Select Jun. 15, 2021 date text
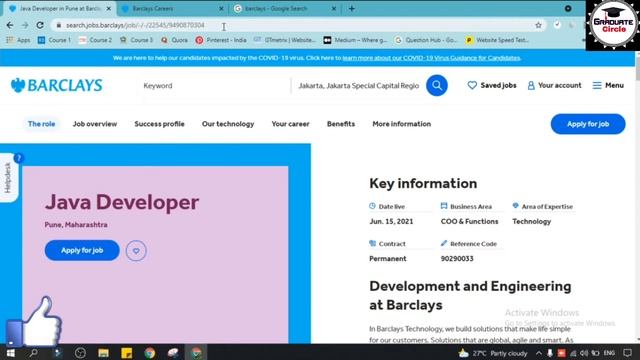Screen dimensions: 640x360 click(x=391, y=221)
